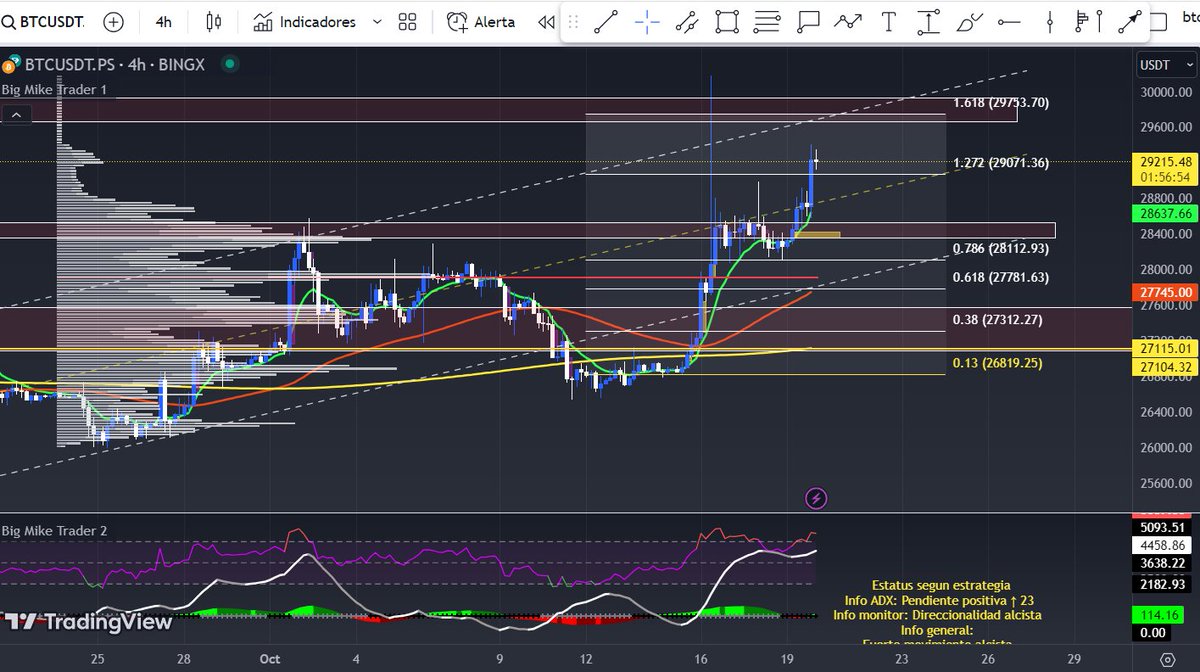Viewport: 1200px width, 672px height.
Task: Expand the favorite indicators chevron next to Indicadores
Action: tap(376, 21)
